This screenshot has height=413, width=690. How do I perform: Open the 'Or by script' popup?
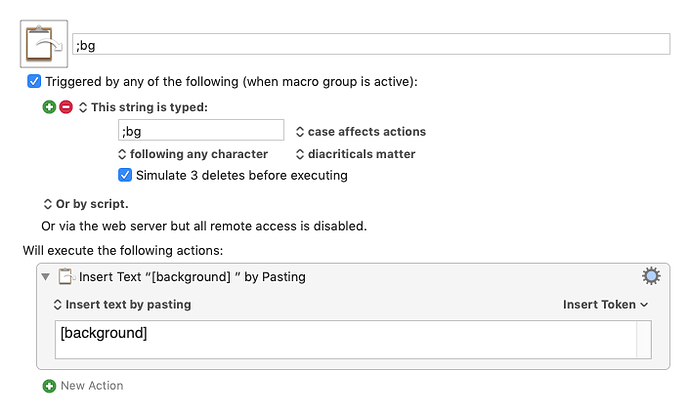[86, 204]
